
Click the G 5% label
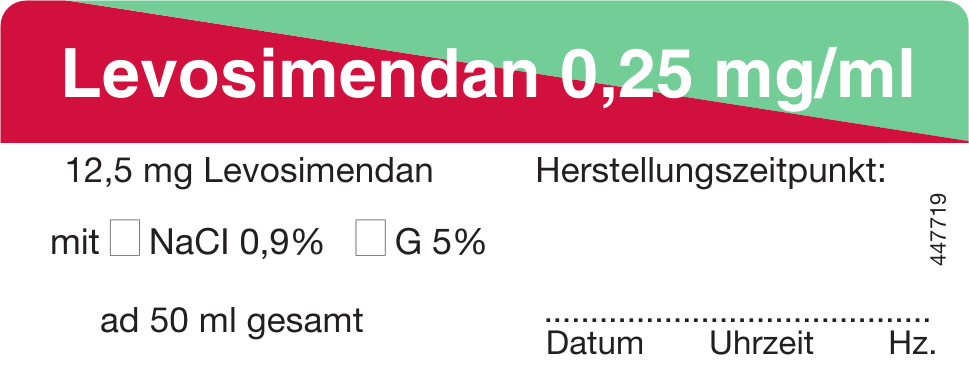[440, 243]
